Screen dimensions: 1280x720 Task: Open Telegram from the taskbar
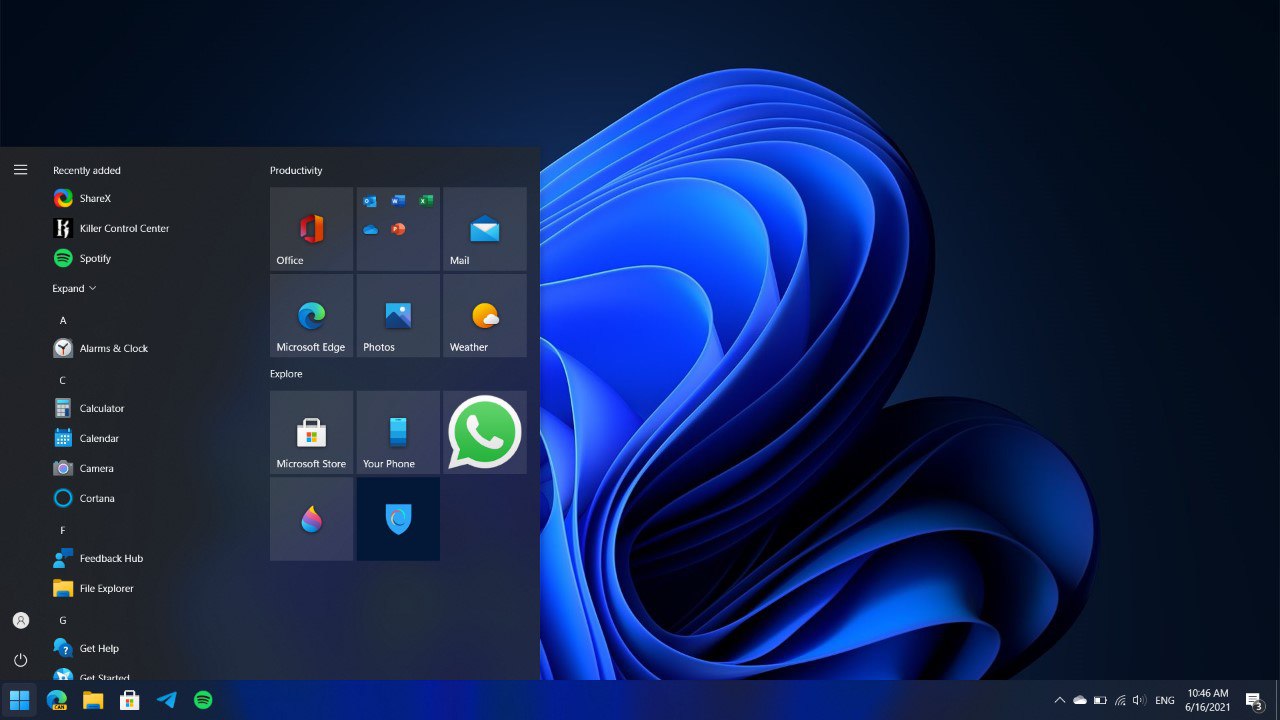pos(166,700)
